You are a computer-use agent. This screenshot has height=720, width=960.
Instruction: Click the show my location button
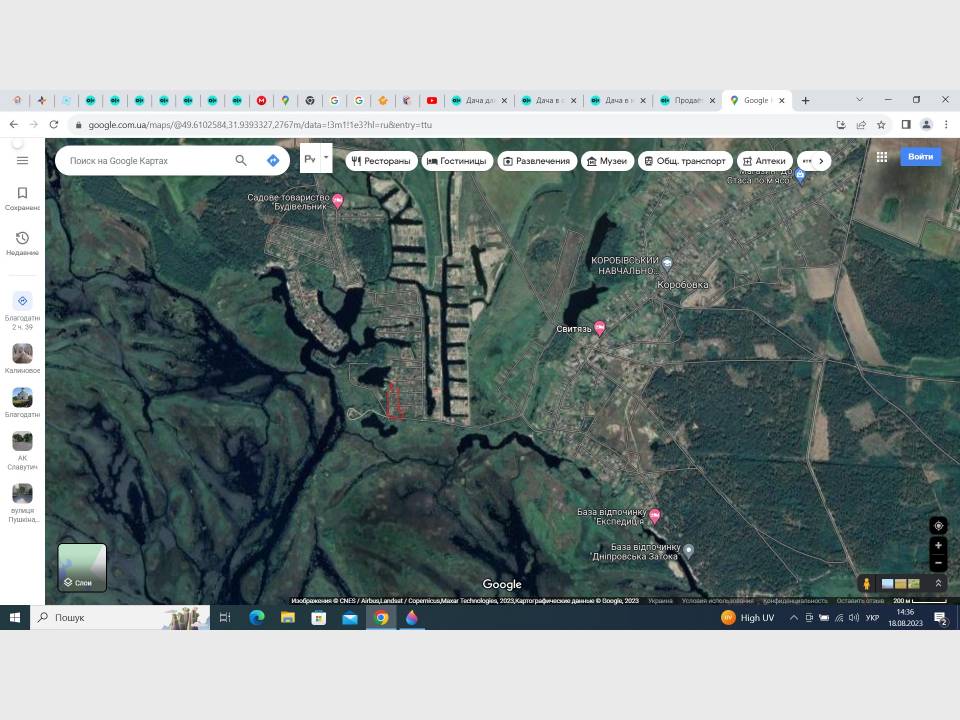point(938,525)
